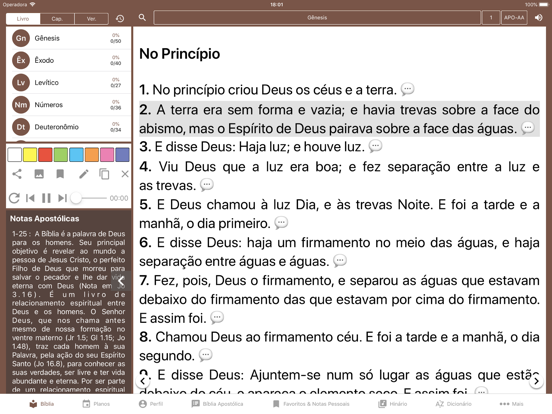
Task: Skip to the previous audio track
Action: [30, 198]
